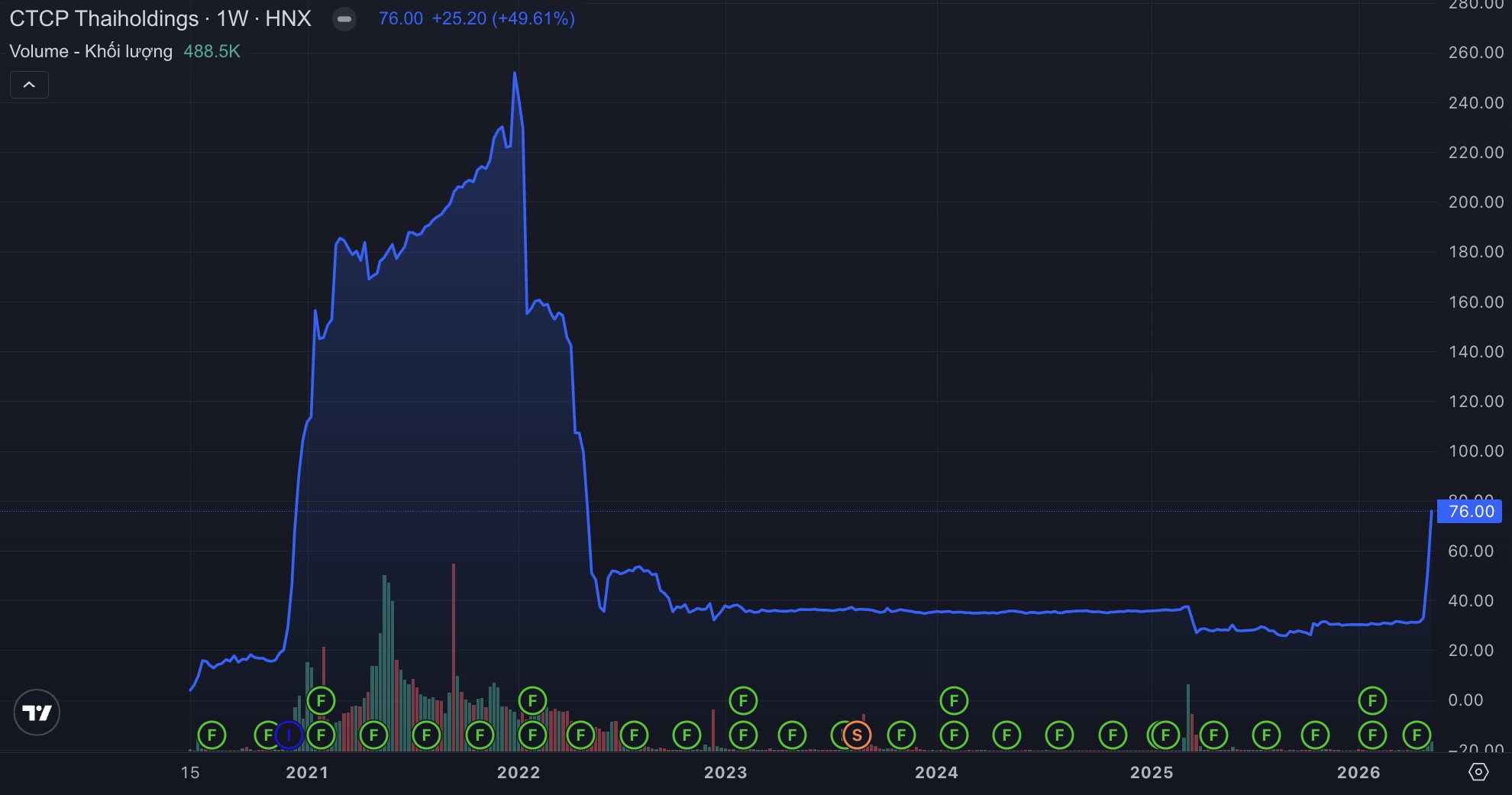The height and width of the screenshot is (795, 1512).
Task: Click the 2025 time axis label
Action: click(x=1152, y=772)
